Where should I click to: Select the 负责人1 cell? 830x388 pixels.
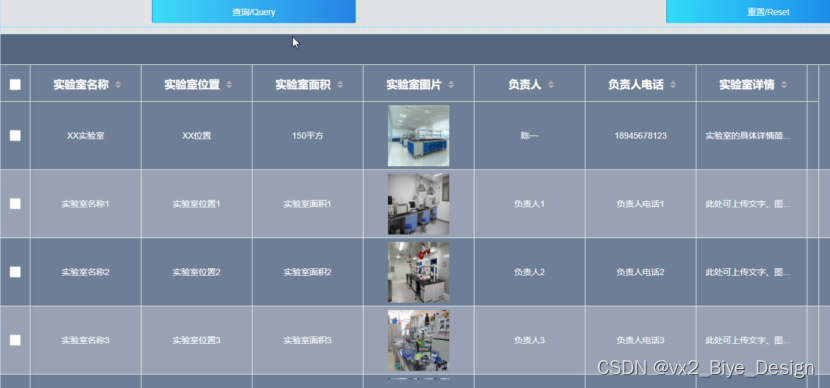coord(529,204)
